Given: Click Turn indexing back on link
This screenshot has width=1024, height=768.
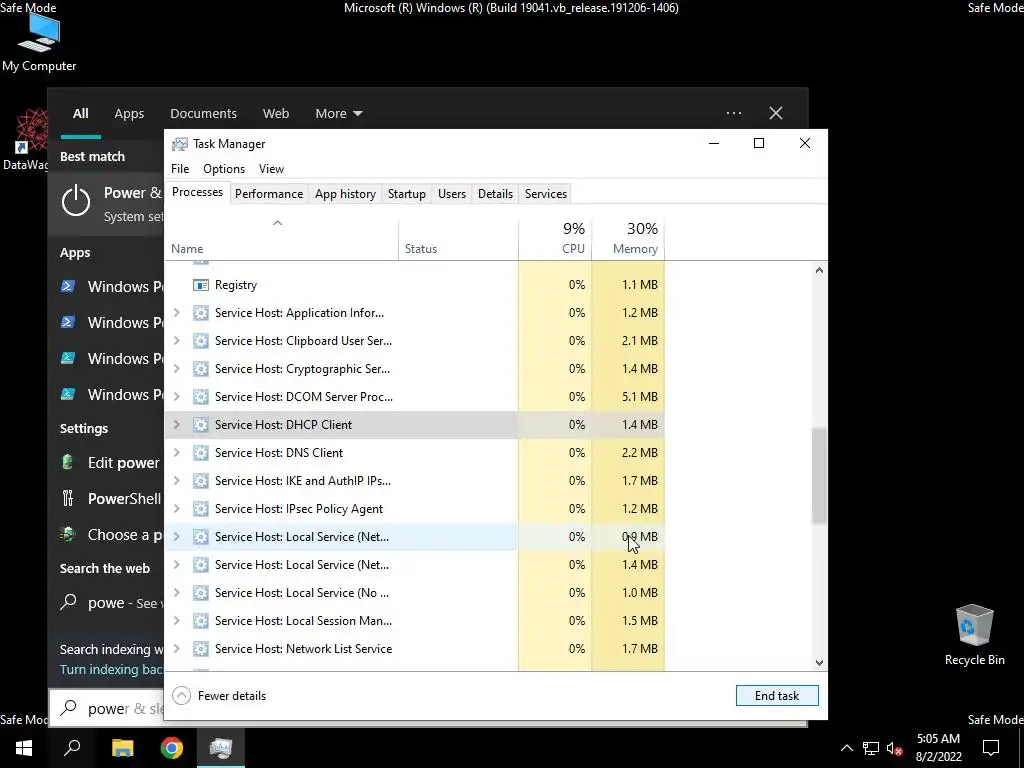Looking at the screenshot, I should click(112, 669).
